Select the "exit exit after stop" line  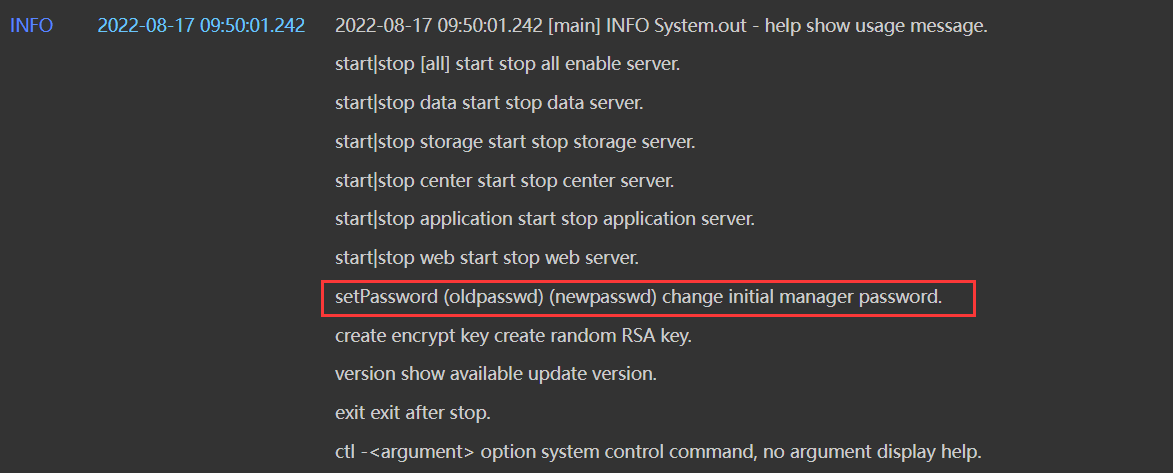[x=413, y=412]
